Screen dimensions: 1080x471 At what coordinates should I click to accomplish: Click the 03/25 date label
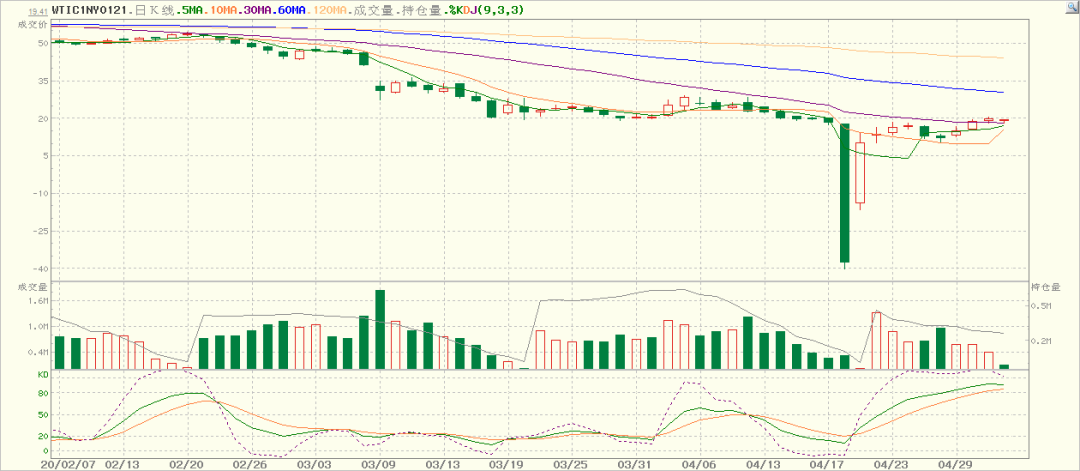coord(572,465)
